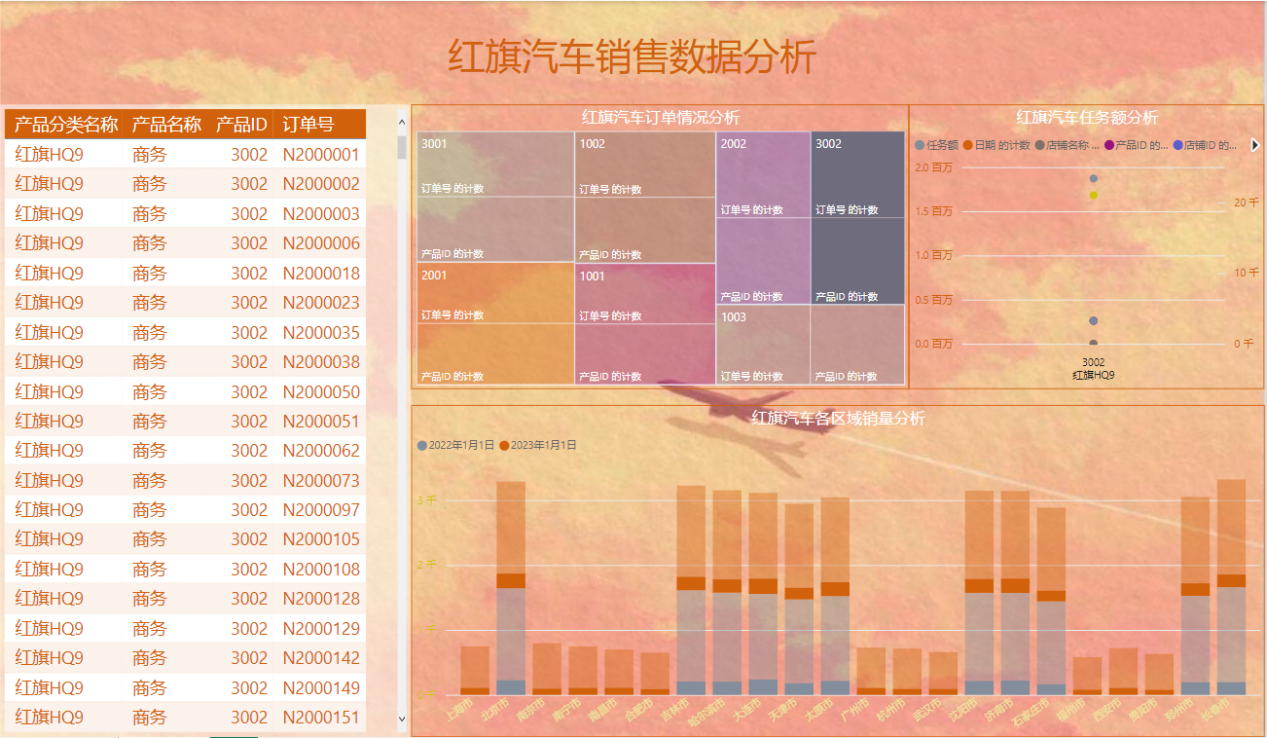Select the order number cell N2000105

(320, 539)
